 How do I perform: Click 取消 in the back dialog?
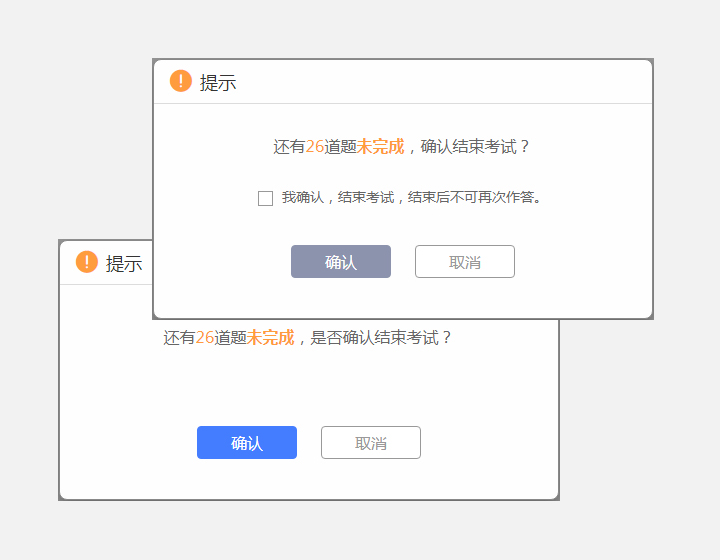(371, 442)
